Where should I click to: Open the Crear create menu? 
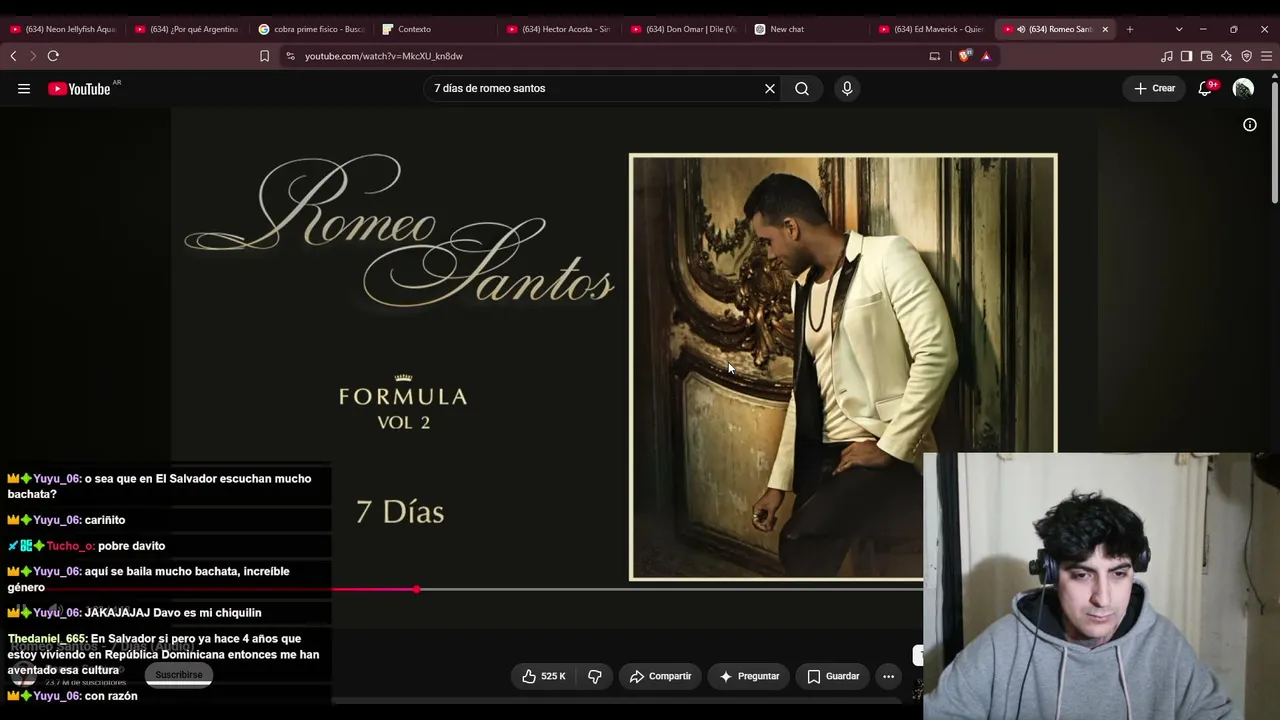1154,89
